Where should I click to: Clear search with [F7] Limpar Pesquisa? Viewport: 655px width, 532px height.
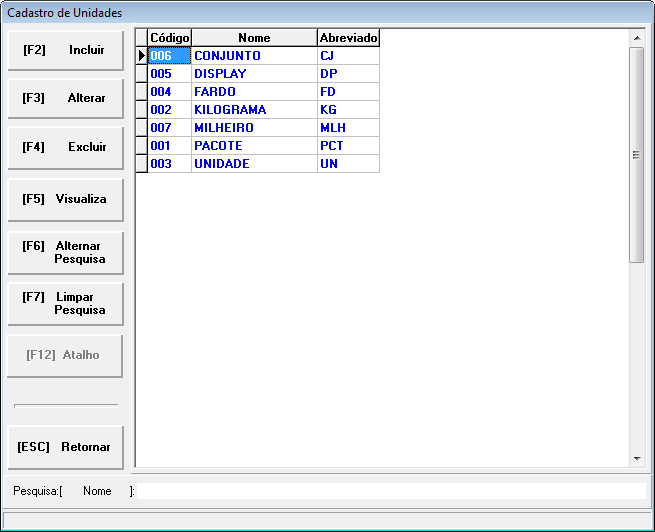coord(65,304)
